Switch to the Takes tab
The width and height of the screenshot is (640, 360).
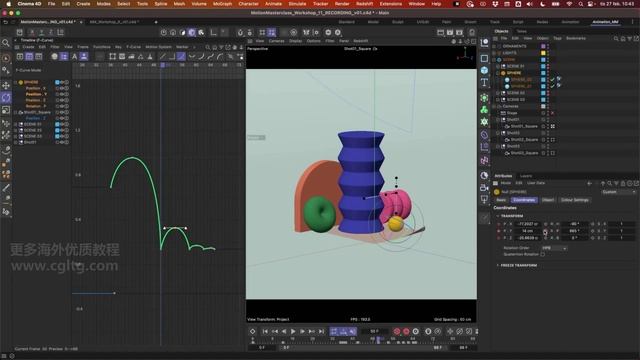click(521, 31)
